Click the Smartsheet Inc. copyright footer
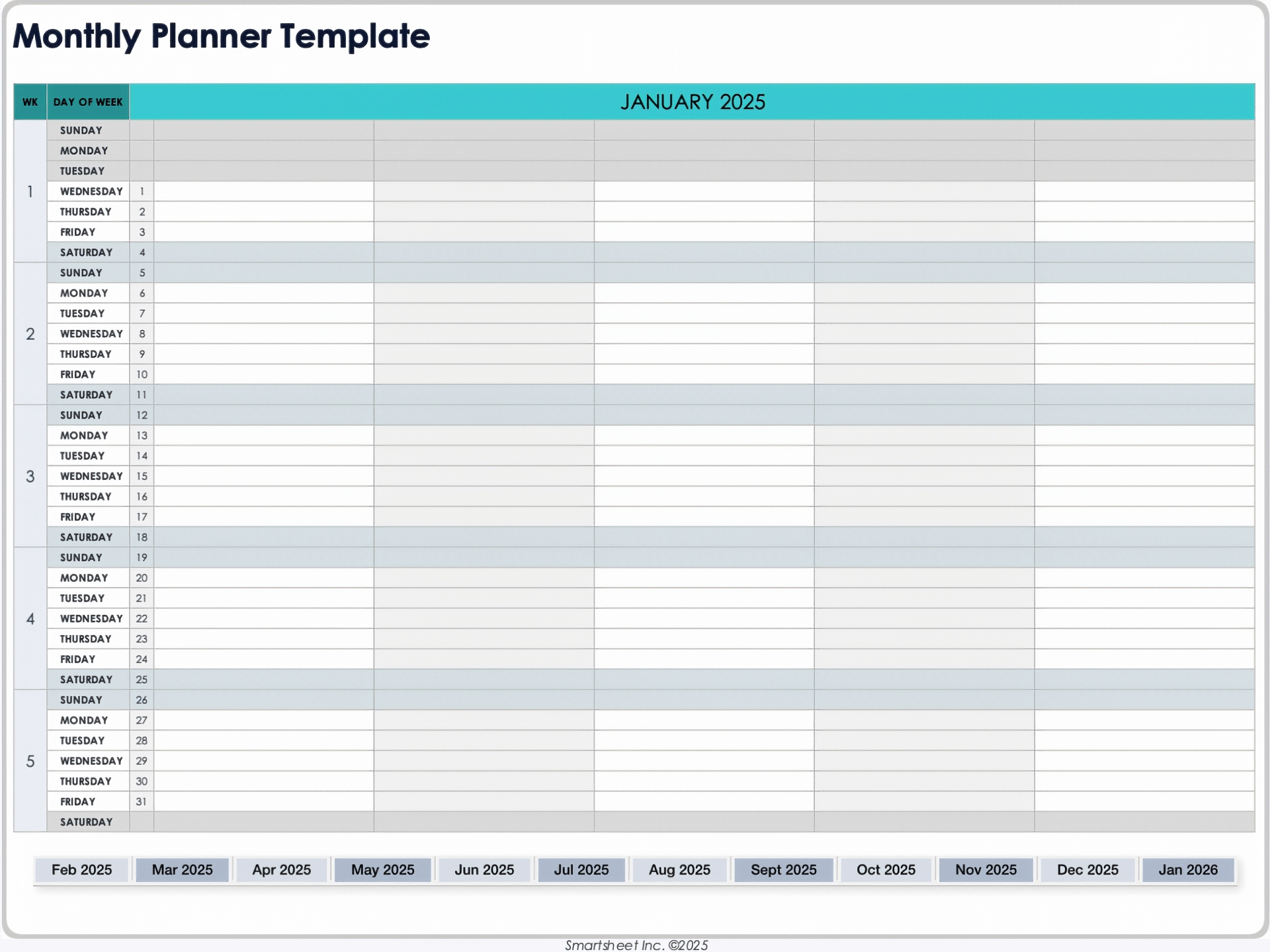Screen dimensions: 1270x952 pos(636,945)
